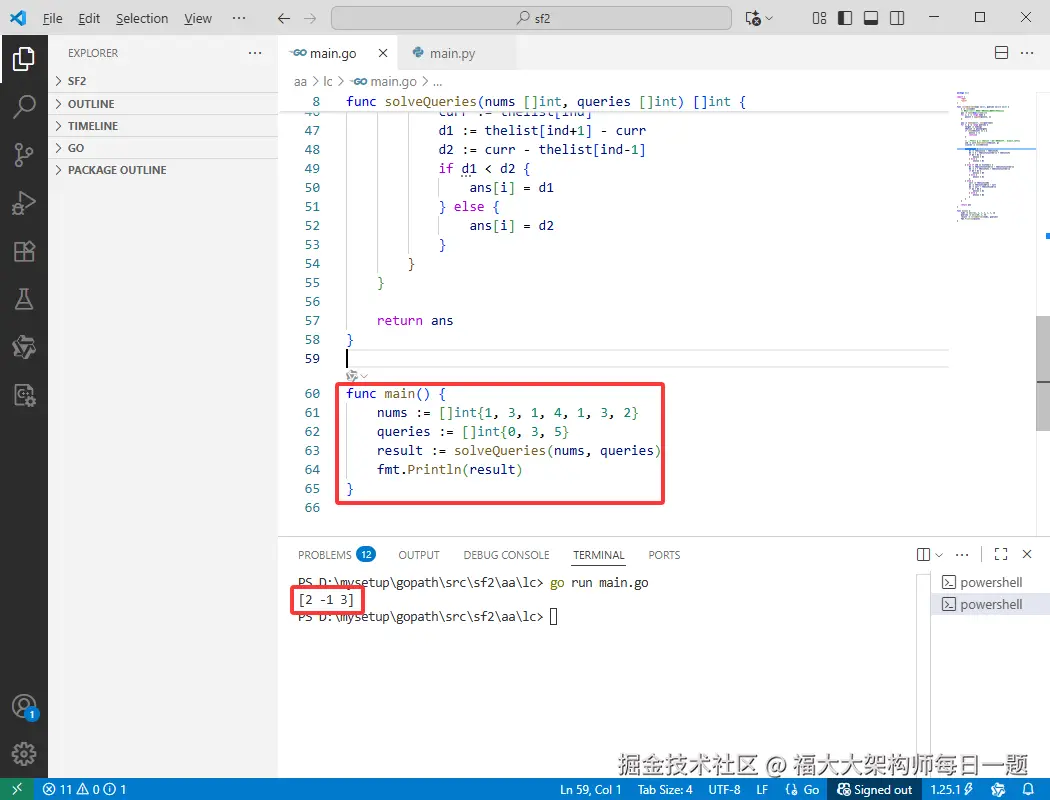Click the VS Code logo menu icon
Screen dimensions: 1050x800
tap(18, 17)
